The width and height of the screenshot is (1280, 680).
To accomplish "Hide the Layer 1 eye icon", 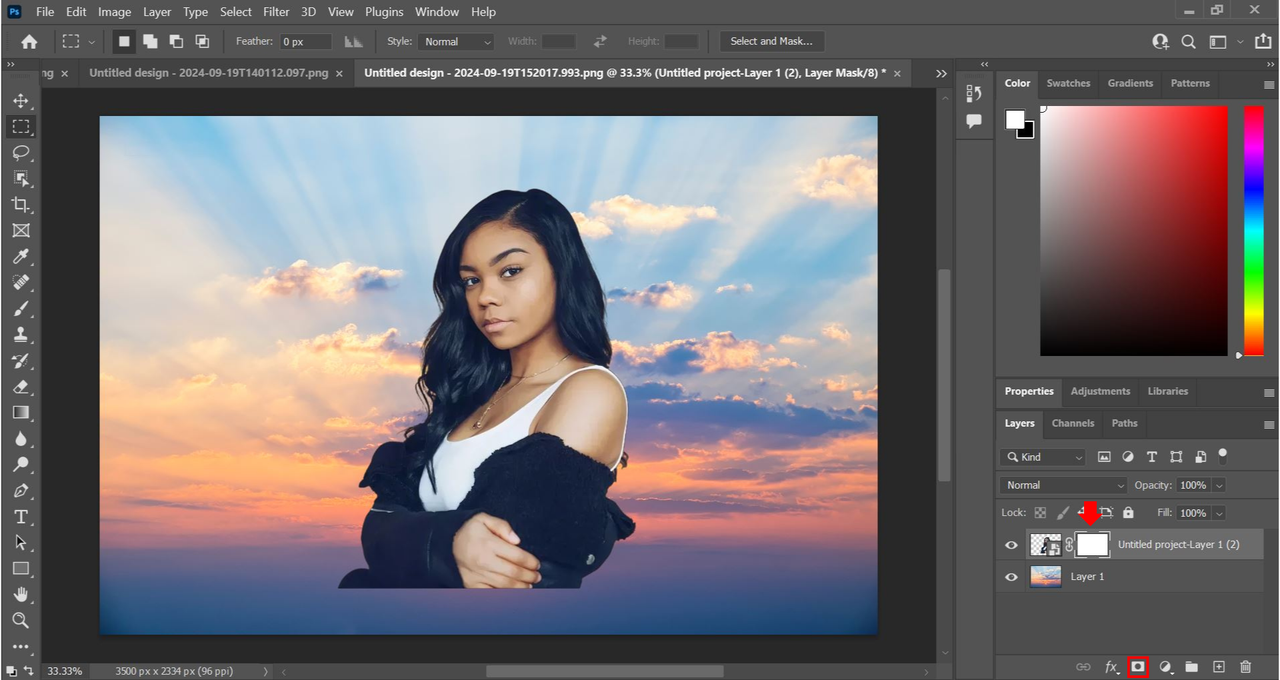I will point(1011,577).
